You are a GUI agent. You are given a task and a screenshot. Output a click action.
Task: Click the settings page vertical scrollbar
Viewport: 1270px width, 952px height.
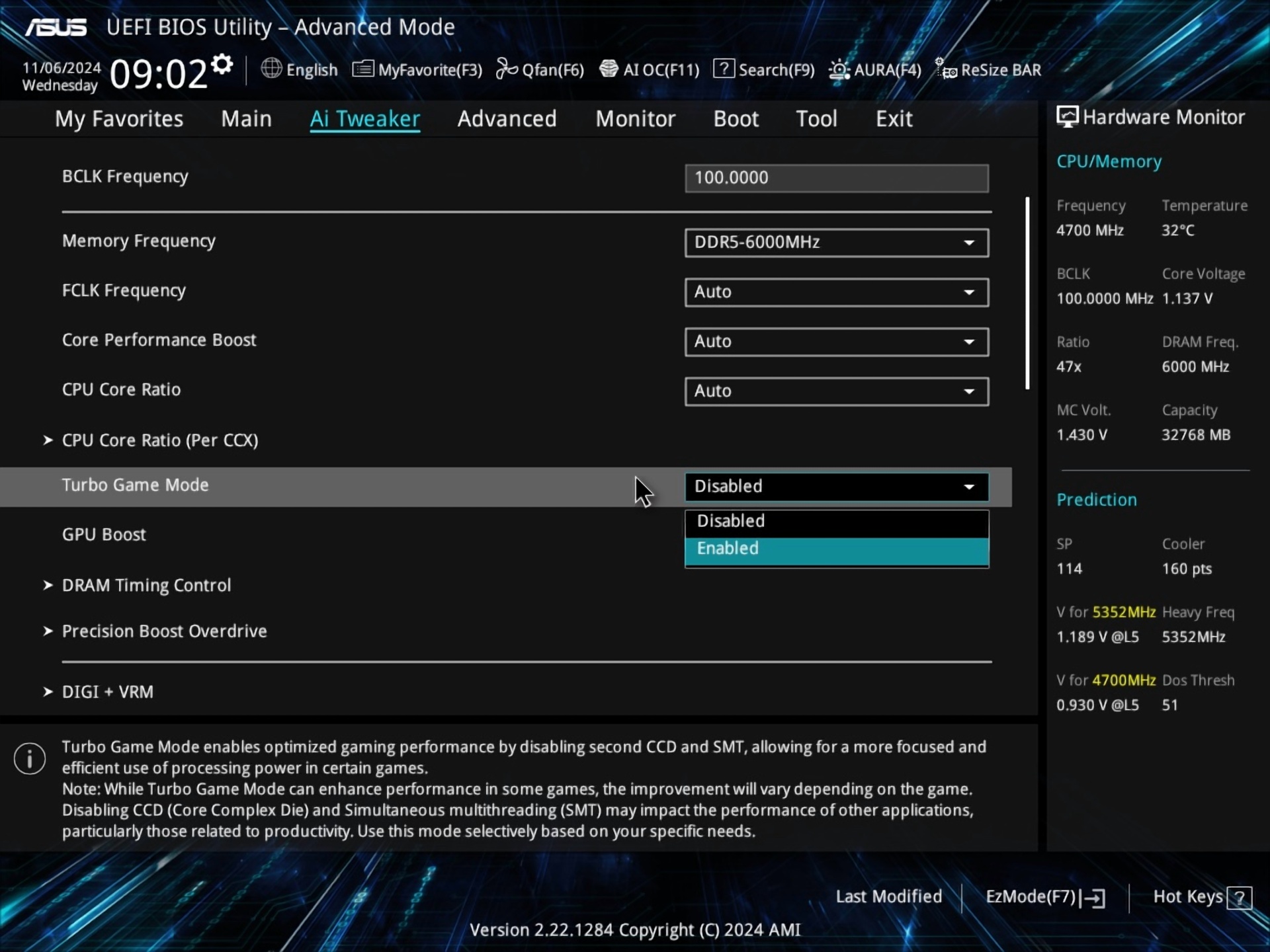pos(1027,293)
